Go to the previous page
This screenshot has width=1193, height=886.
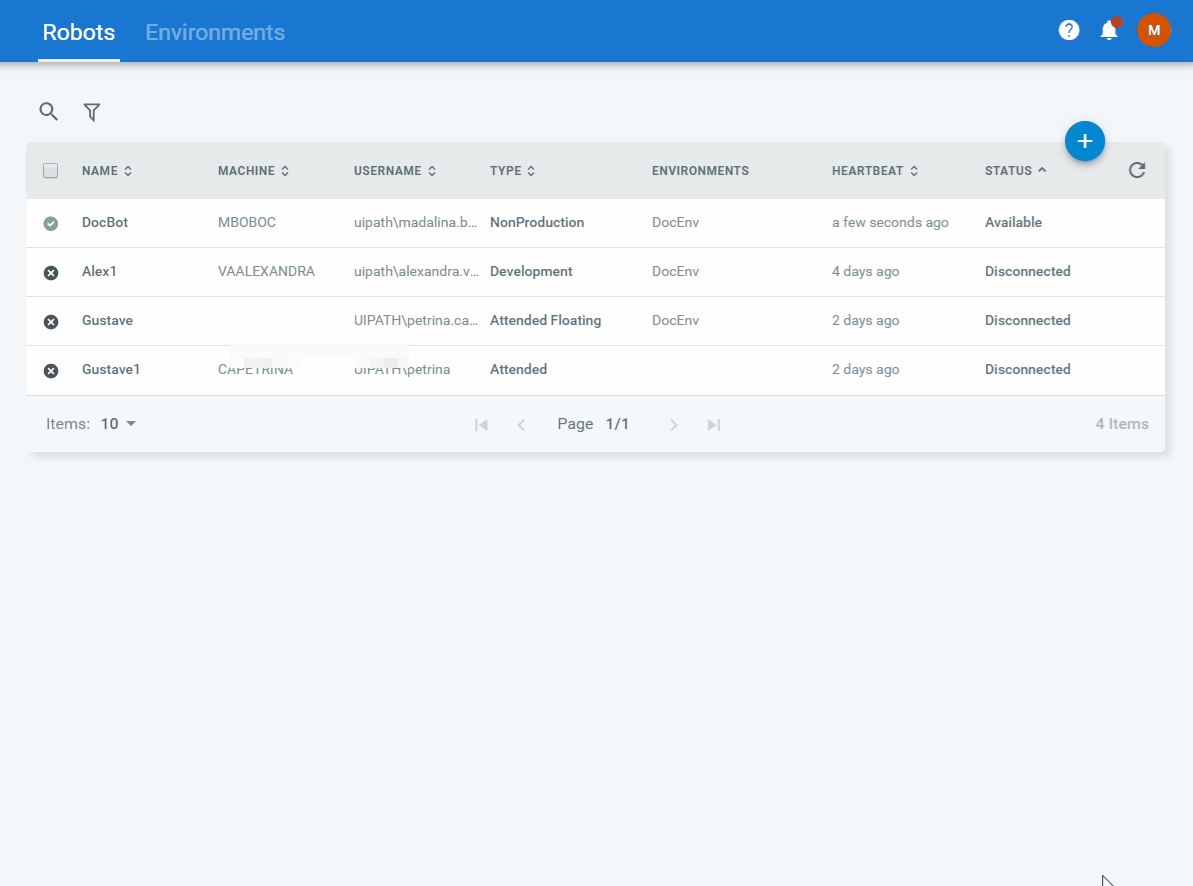(x=521, y=425)
